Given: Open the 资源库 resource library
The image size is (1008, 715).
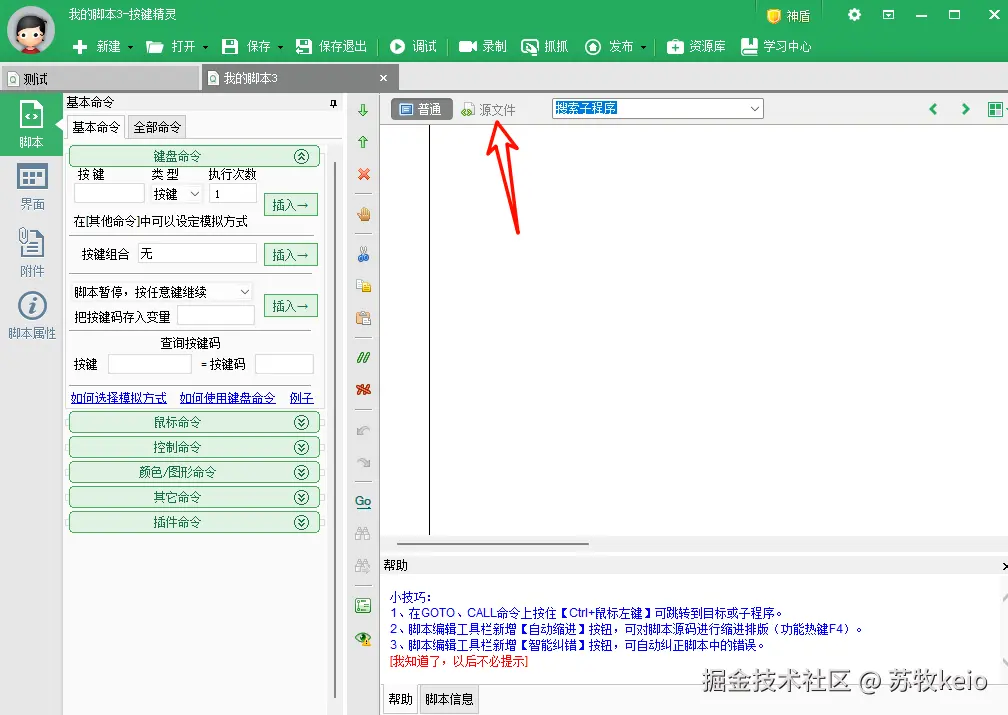Looking at the screenshot, I should (x=696, y=46).
